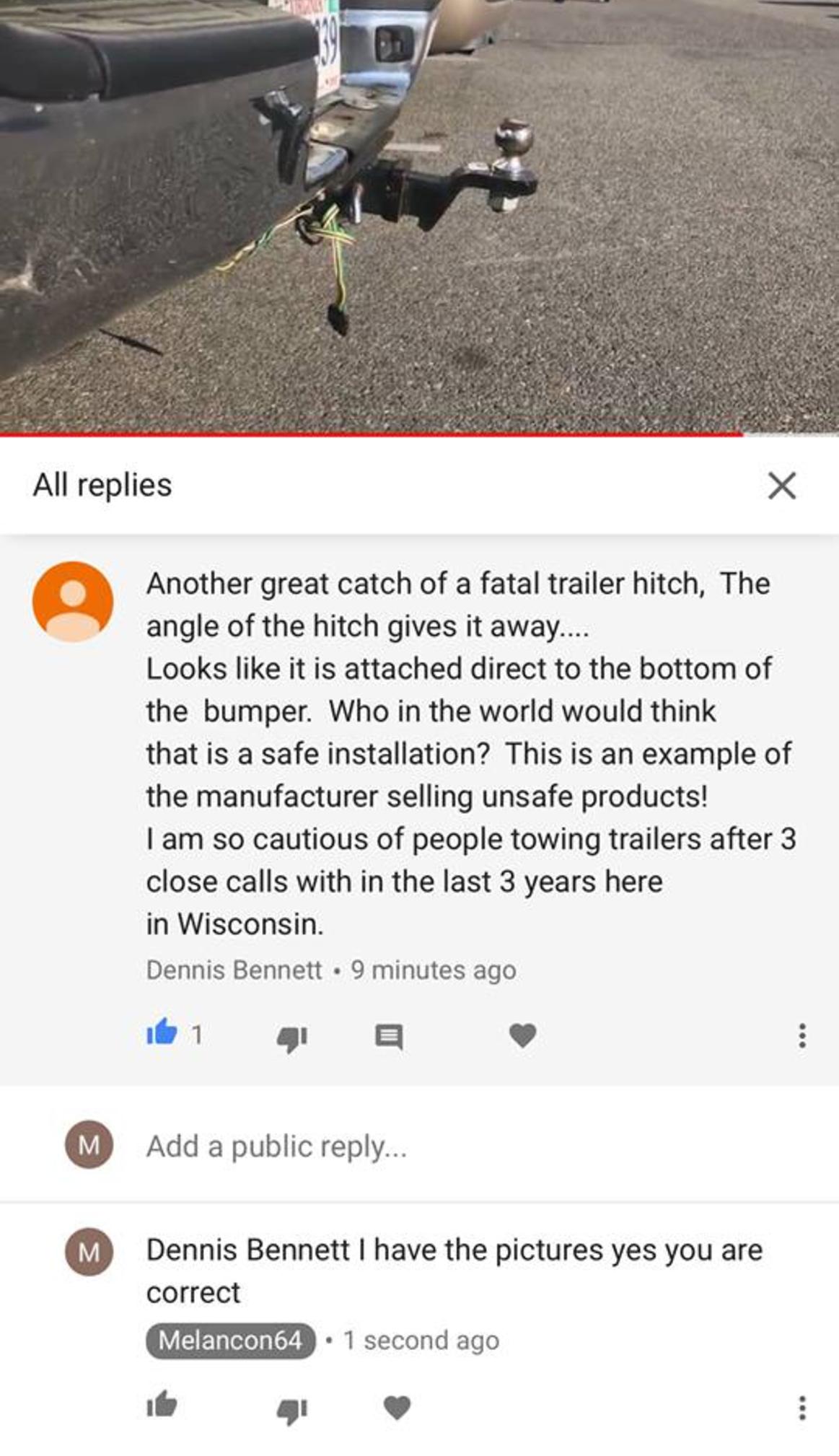Heart Dennis Bennett's comment
The width and height of the screenshot is (839, 1456).
[x=522, y=1035]
